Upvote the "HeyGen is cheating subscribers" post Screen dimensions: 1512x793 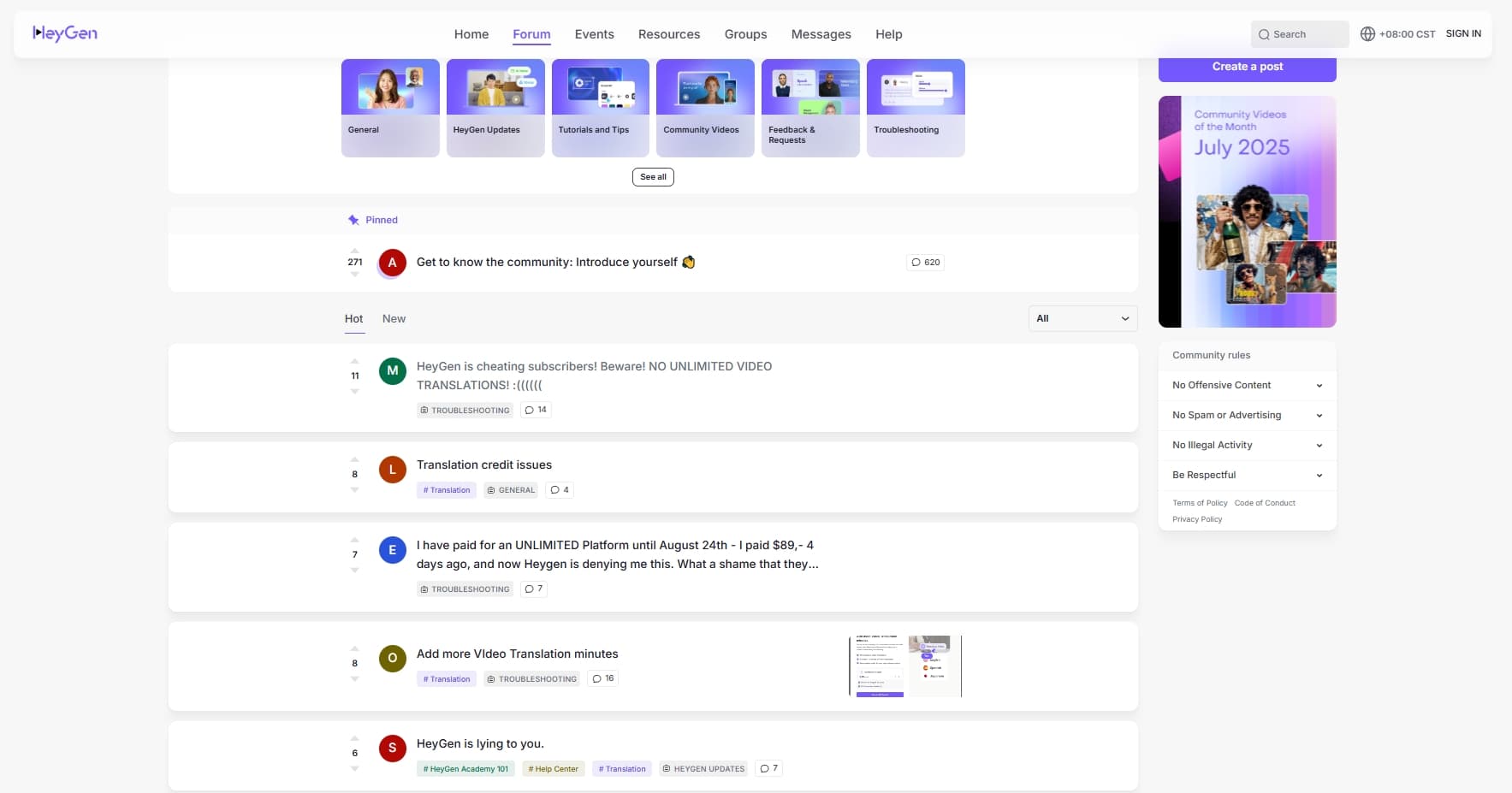(x=355, y=361)
